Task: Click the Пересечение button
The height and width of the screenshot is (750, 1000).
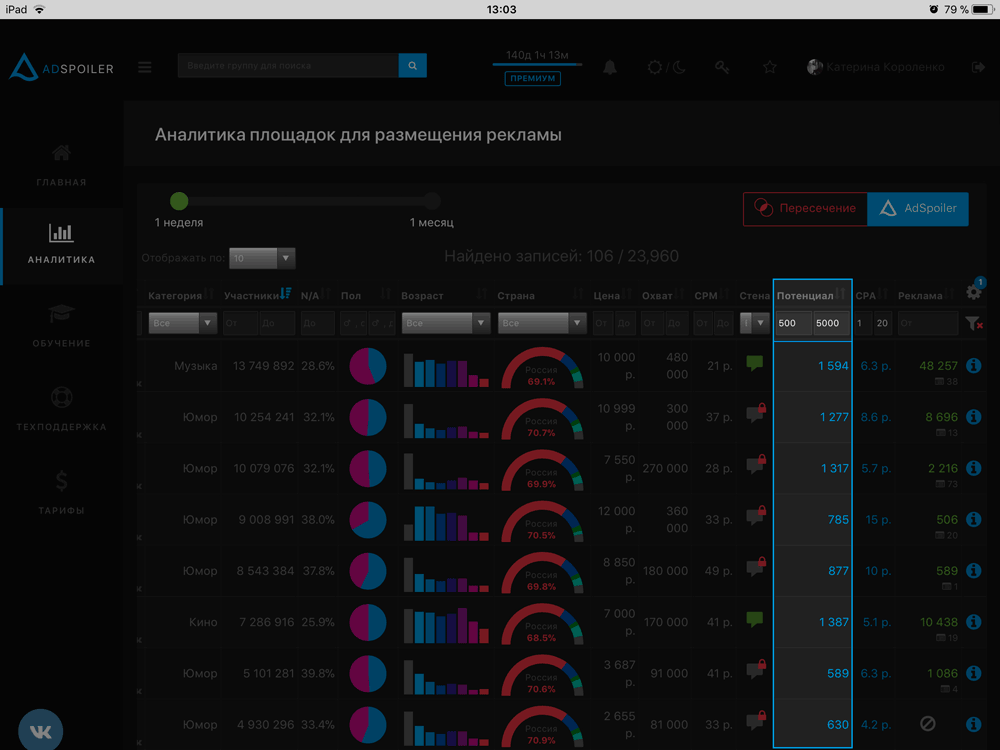Action: [805, 209]
